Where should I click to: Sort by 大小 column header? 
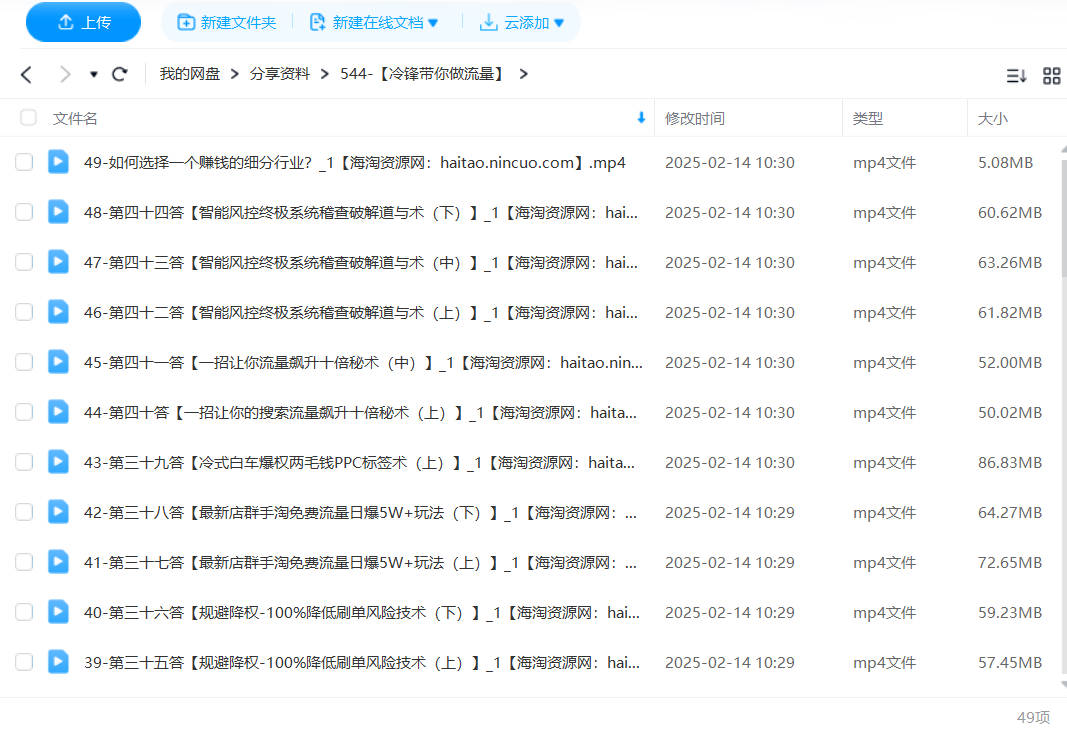992,118
